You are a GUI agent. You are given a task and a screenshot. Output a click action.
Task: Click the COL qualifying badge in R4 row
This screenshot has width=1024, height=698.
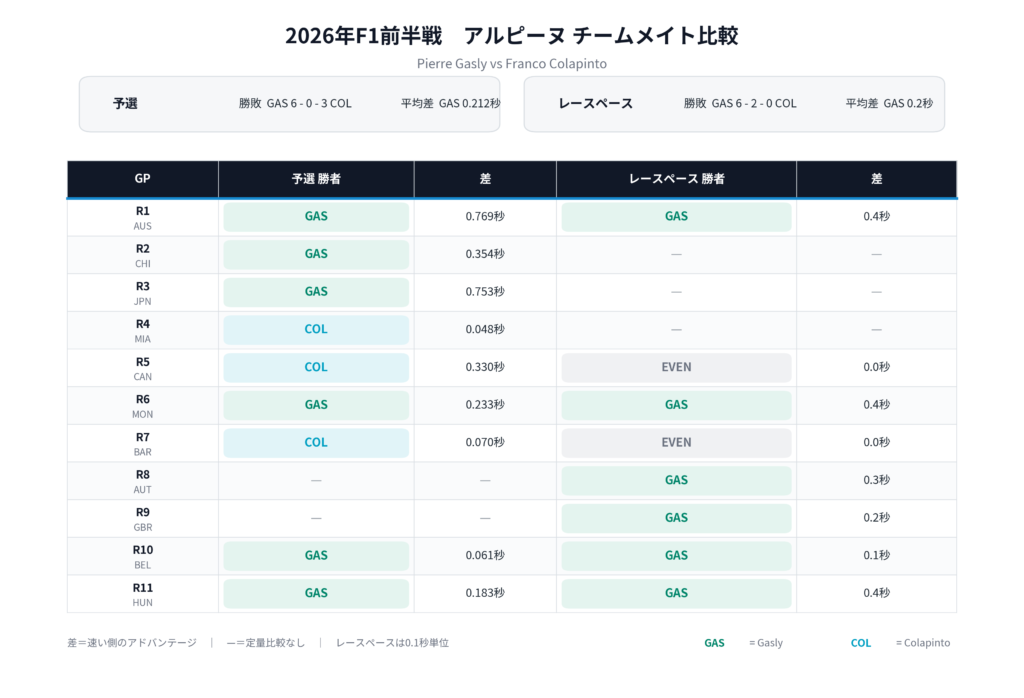[x=316, y=330]
